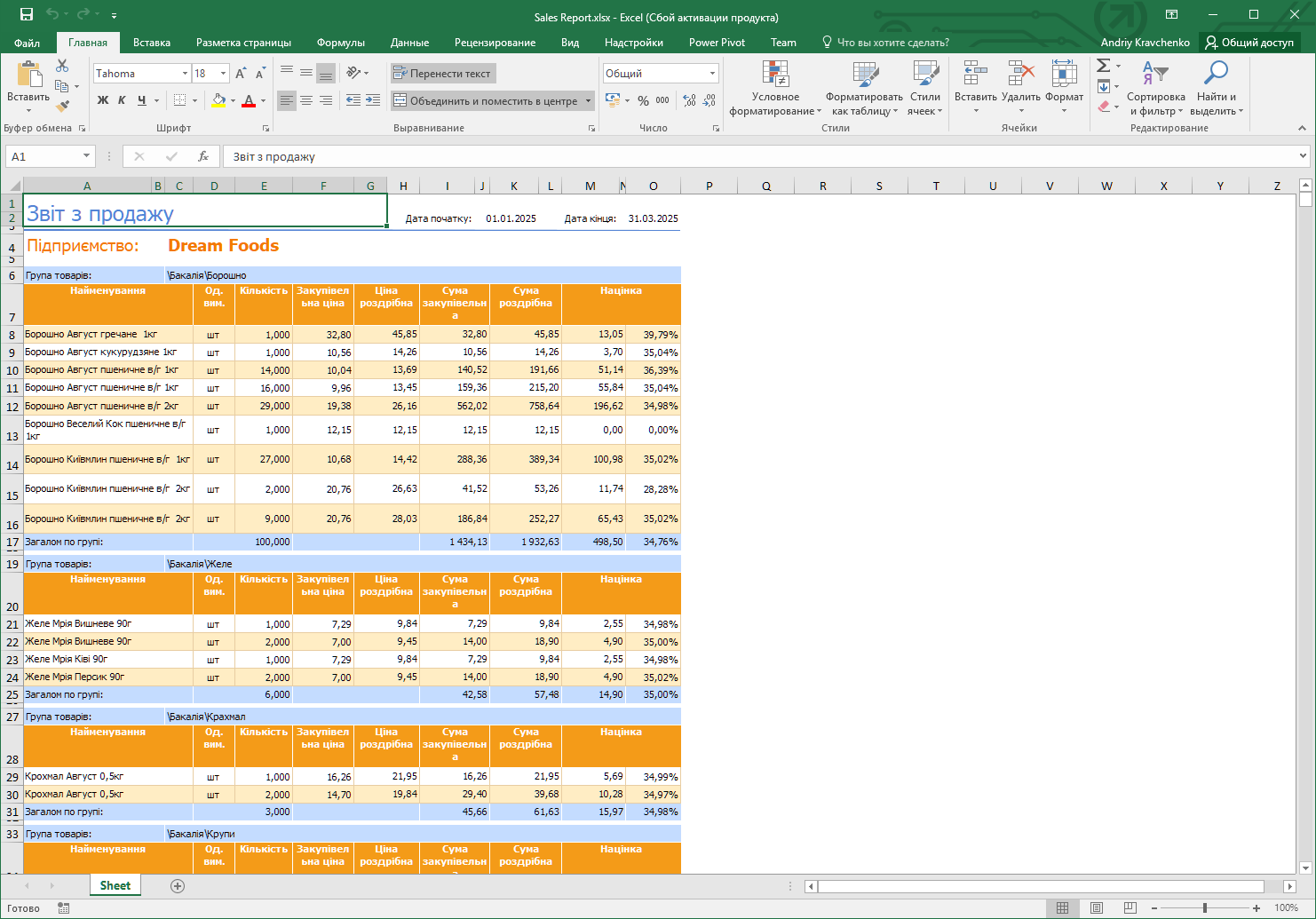Apply thousands separator 000 format
Image resolution: width=1316 pixels, height=919 pixels.
click(662, 100)
